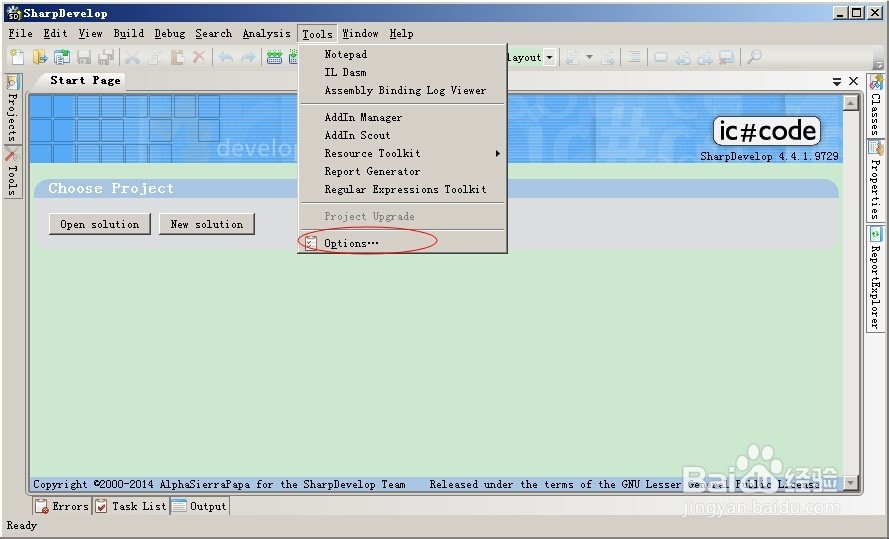Image resolution: width=889 pixels, height=539 pixels.
Task: Open the Tools side panel
Action: 12,172
